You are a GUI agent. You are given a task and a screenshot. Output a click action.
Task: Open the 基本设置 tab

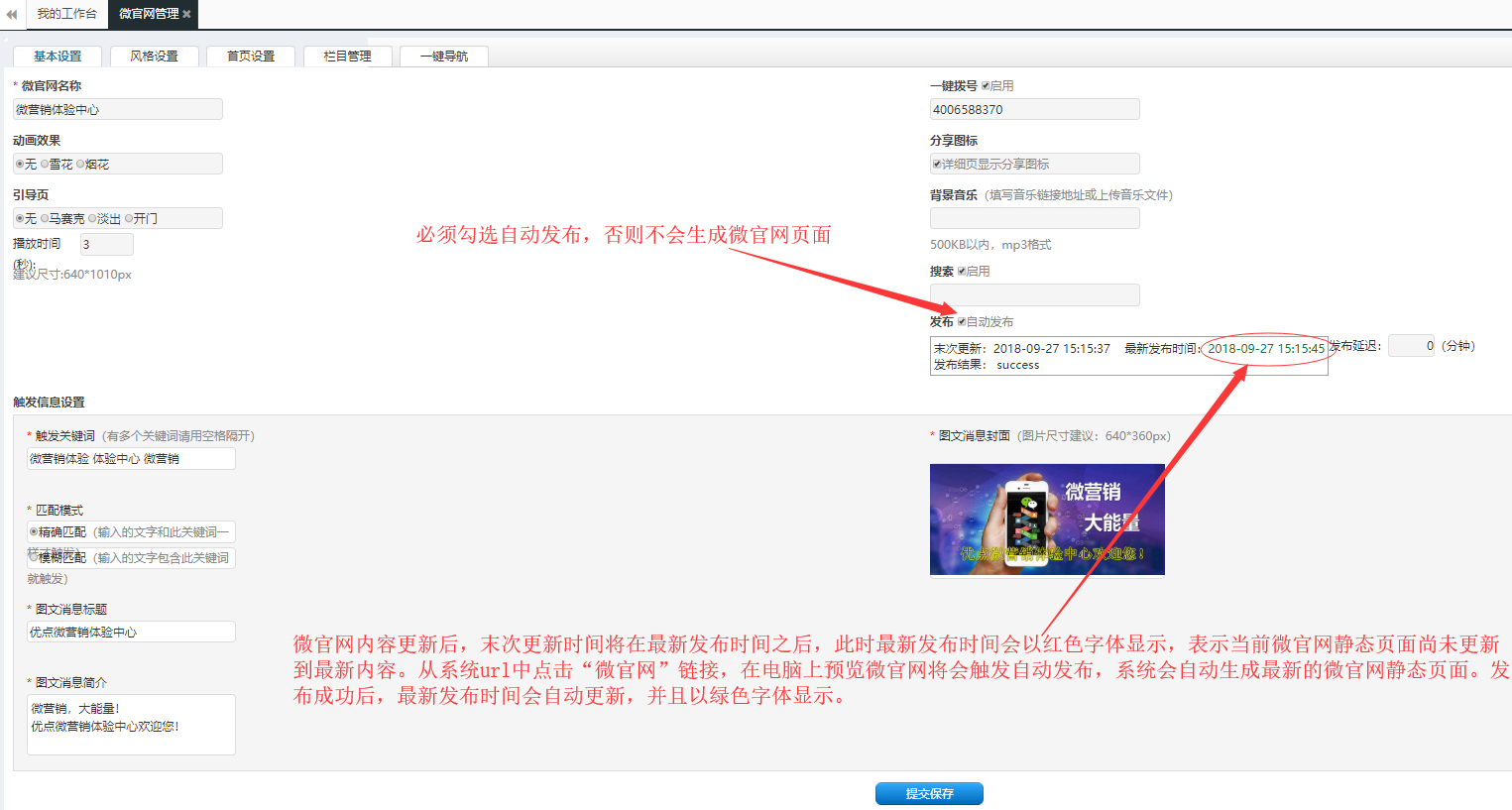click(x=58, y=57)
